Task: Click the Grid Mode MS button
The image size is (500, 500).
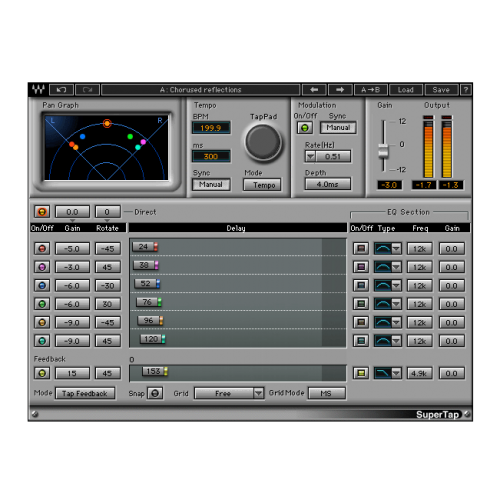Action: click(x=327, y=393)
